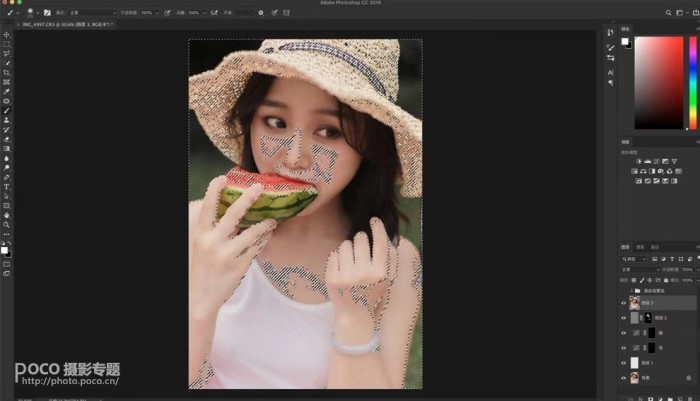Image resolution: width=700 pixels, height=401 pixels.
Task: Add a Black & White adjustment
Action: [x=652, y=171]
